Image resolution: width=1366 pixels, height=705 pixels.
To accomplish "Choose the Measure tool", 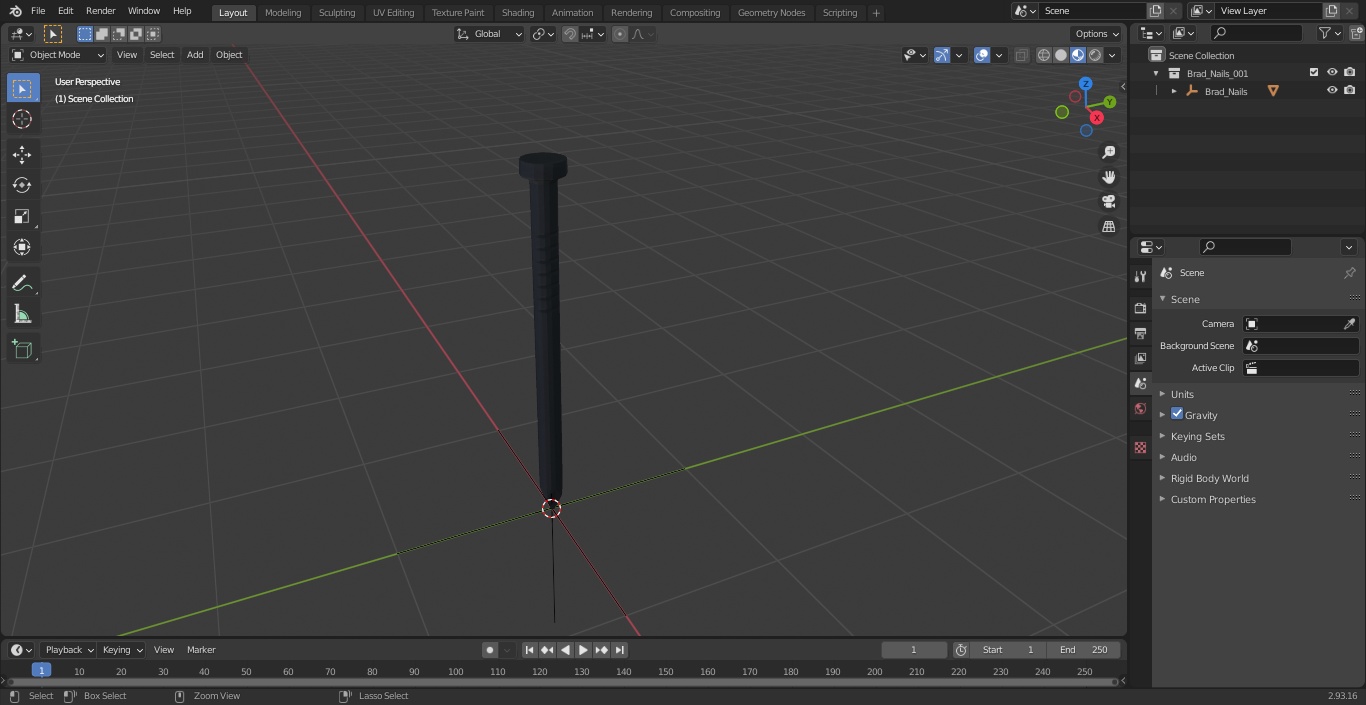I will pyautogui.click(x=22, y=314).
